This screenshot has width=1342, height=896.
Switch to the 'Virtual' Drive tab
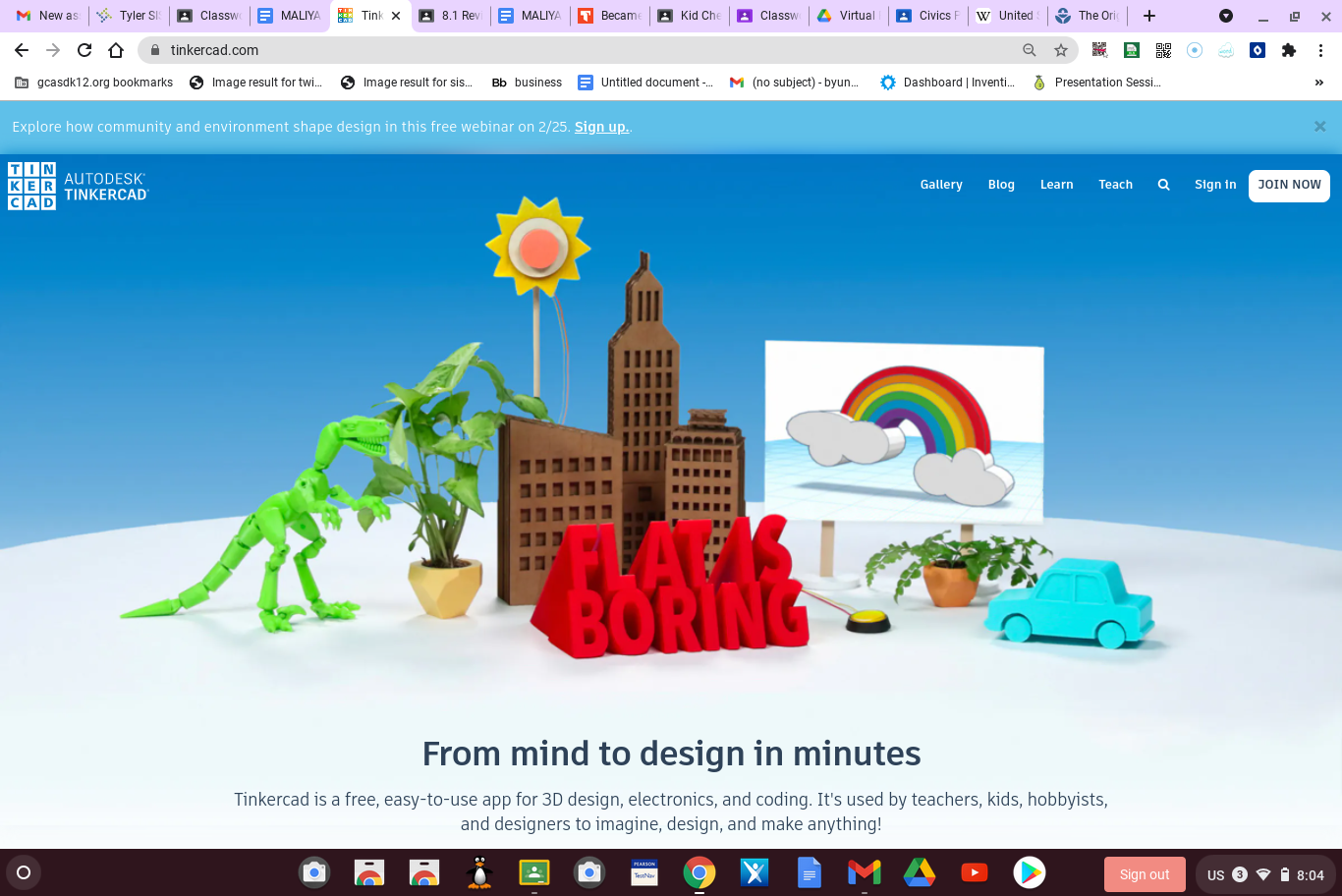coord(849,16)
